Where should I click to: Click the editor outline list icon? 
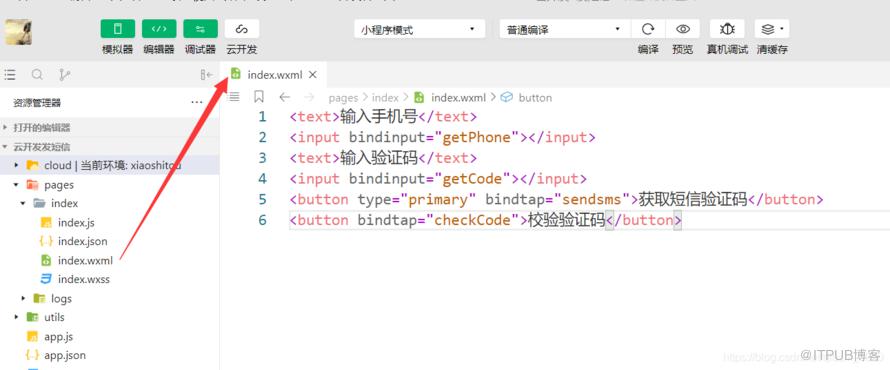click(233, 97)
